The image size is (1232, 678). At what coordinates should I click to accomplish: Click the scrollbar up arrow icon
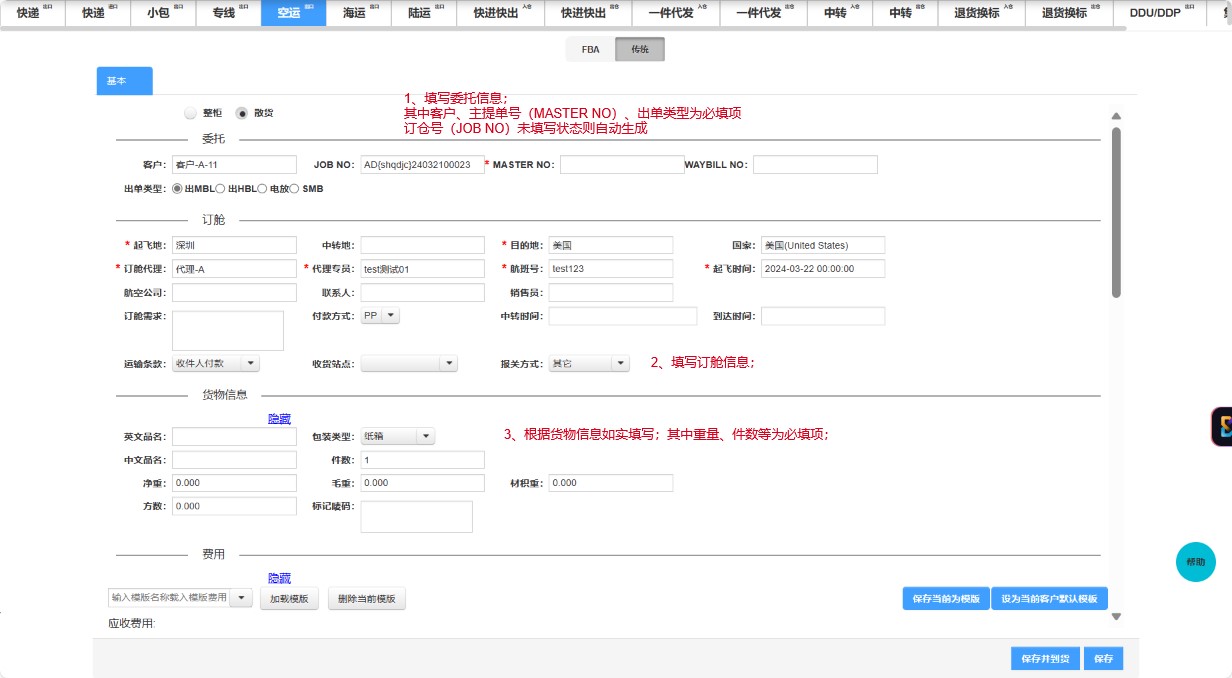coord(1116,116)
